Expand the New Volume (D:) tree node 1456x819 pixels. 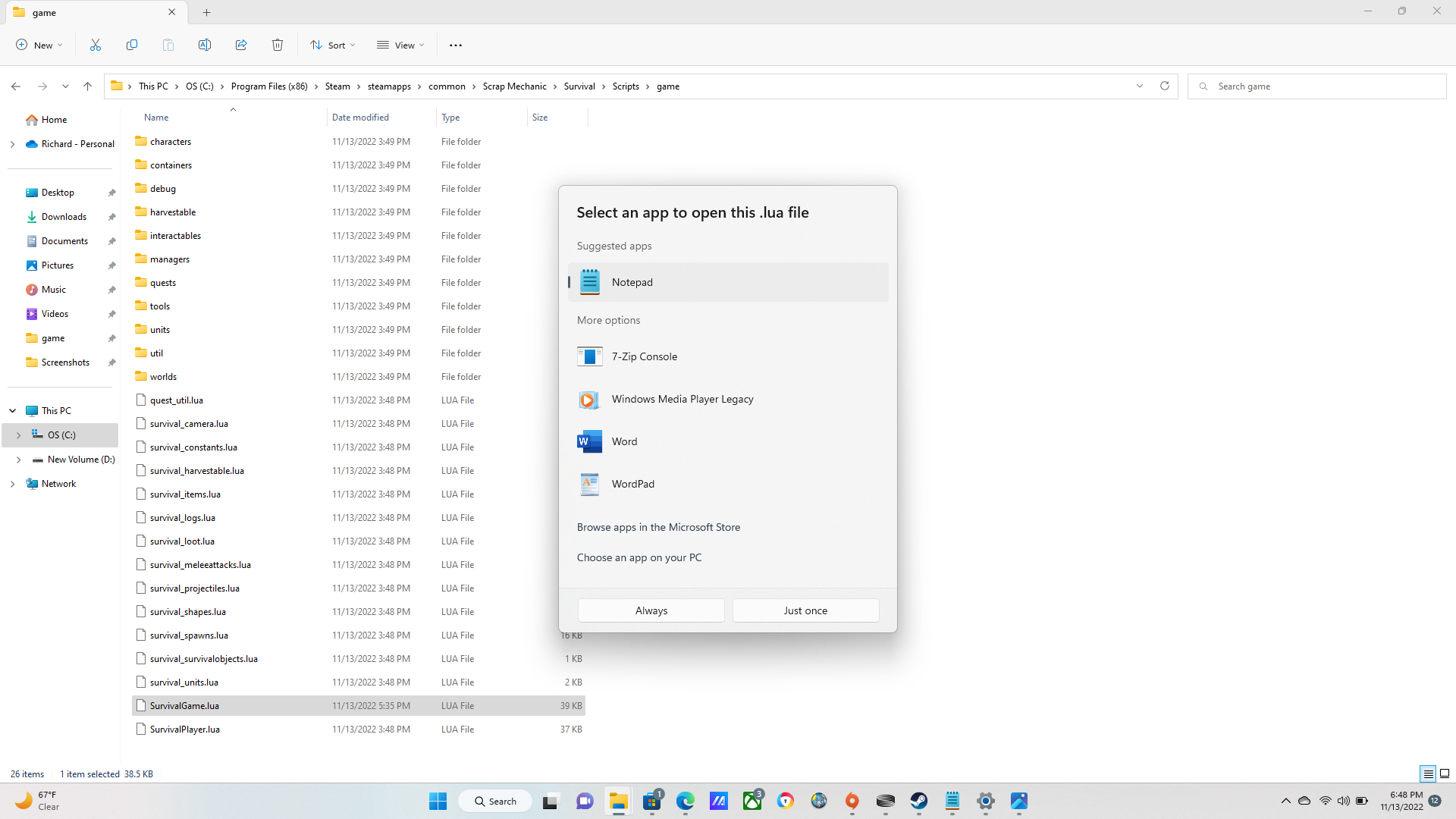(18, 460)
